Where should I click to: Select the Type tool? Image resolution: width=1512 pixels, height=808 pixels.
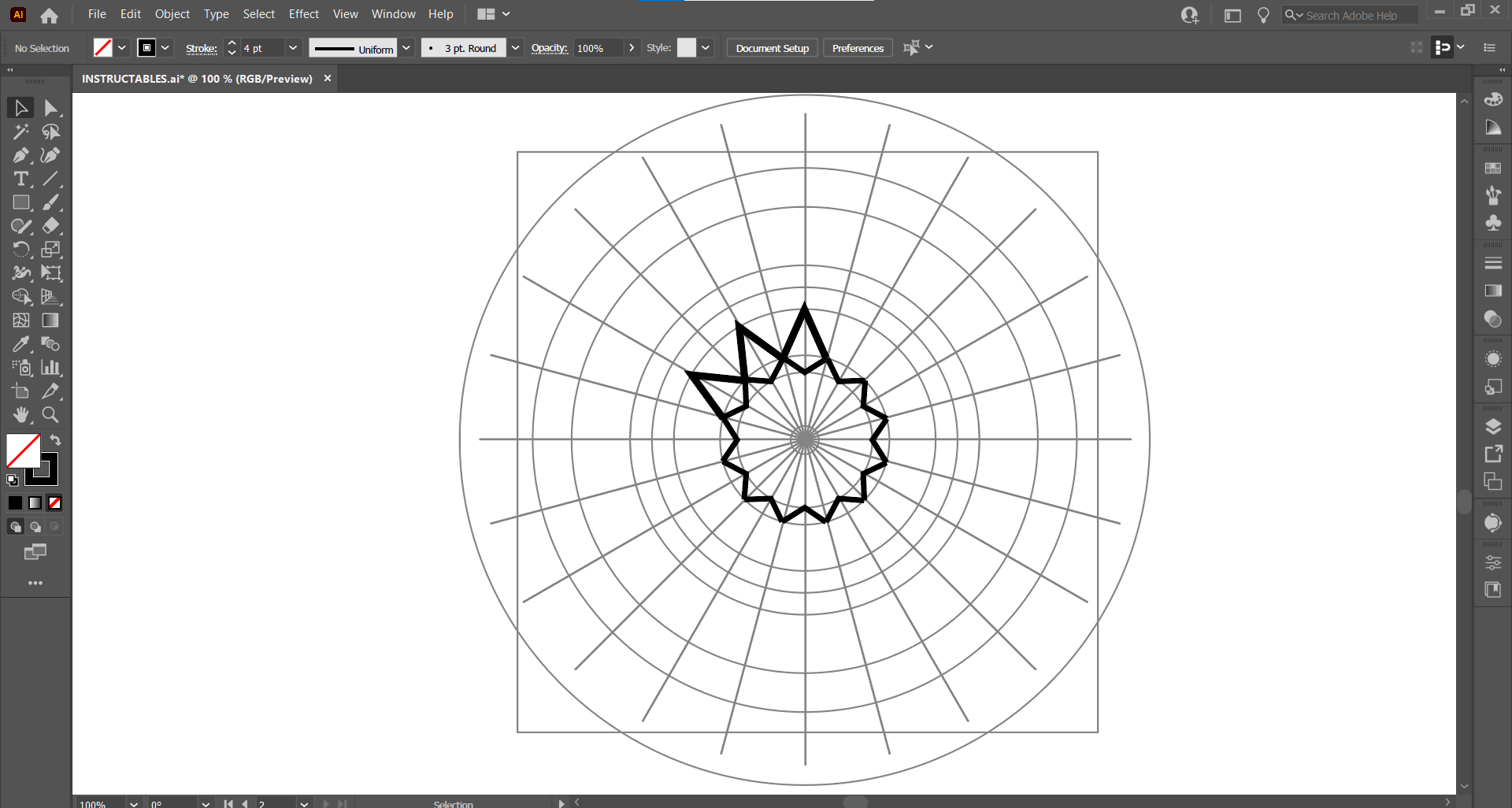(20, 179)
